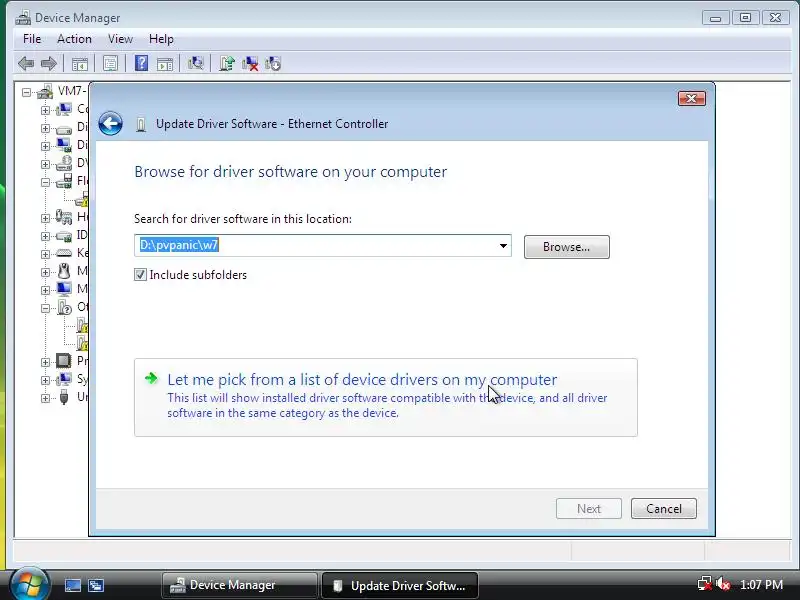800x600 pixels.
Task: Click Show Desktop quick launch icon
Action: [72, 585]
